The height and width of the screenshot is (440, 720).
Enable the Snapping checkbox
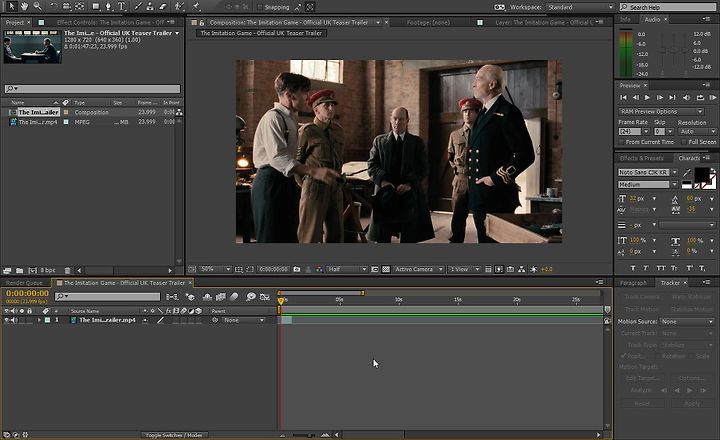coord(260,7)
